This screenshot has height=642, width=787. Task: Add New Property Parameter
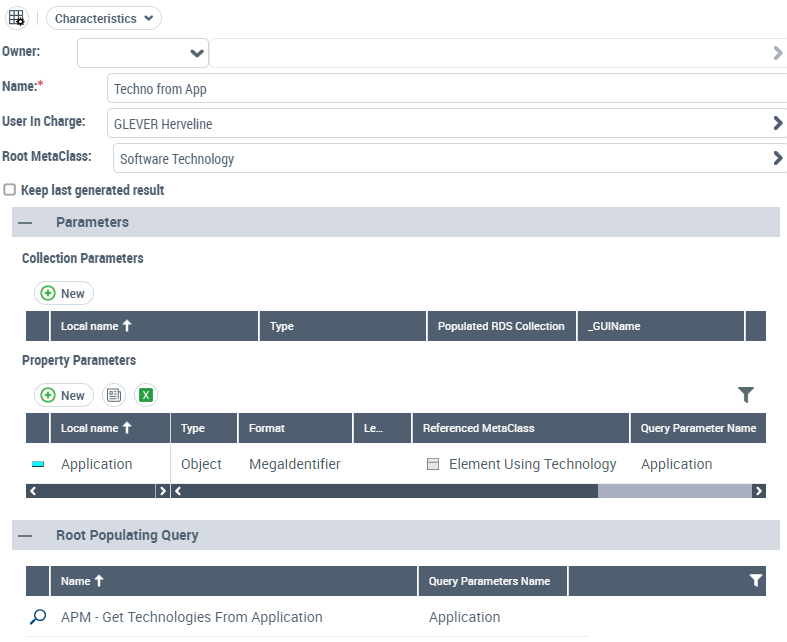pyautogui.click(x=63, y=395)
